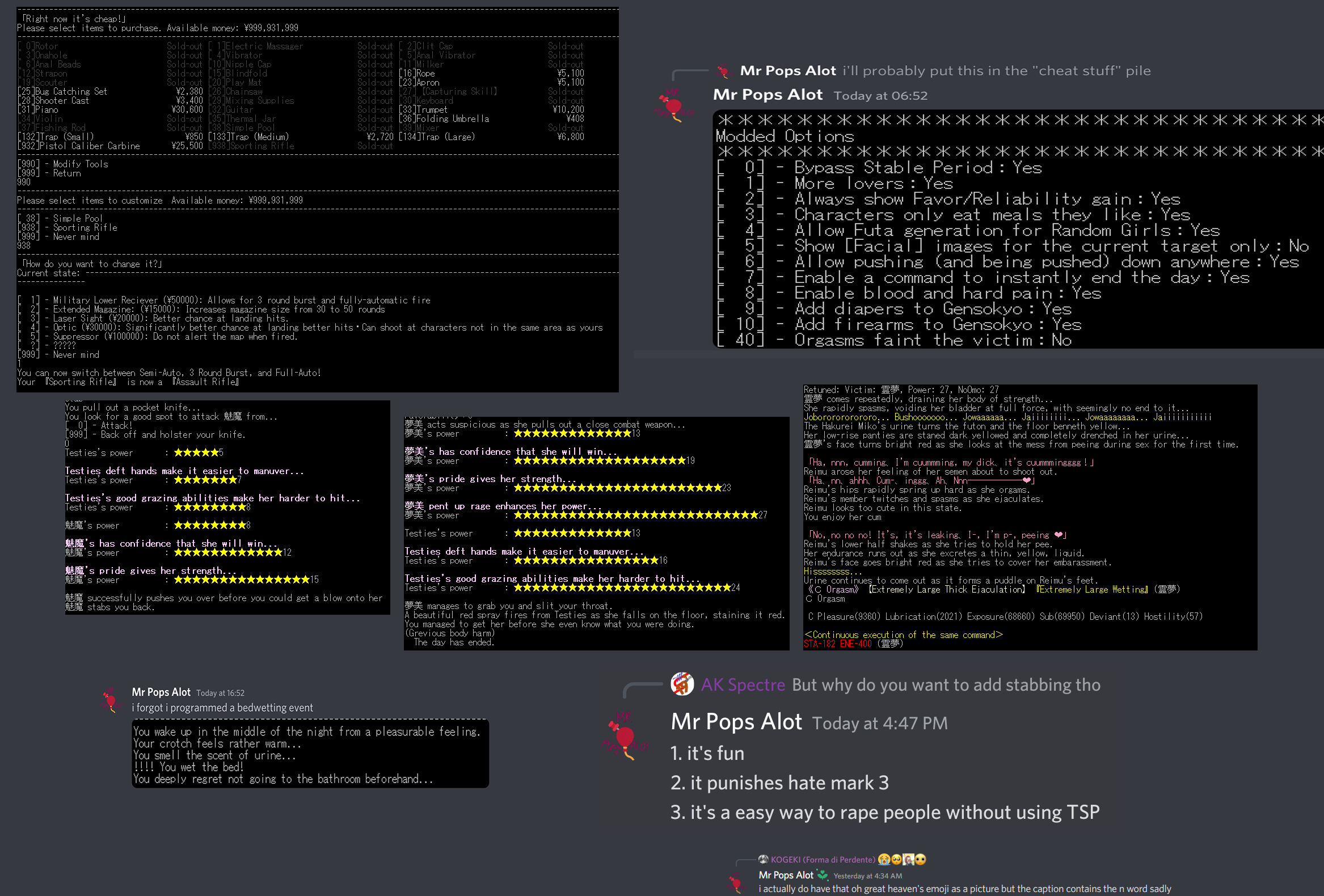Image resolution: width=1324 pixels, height=896 pixels.
Task: Click Mr Pops Alot avatar beside 4:47 PM message
Action: [x=625, y=736]
